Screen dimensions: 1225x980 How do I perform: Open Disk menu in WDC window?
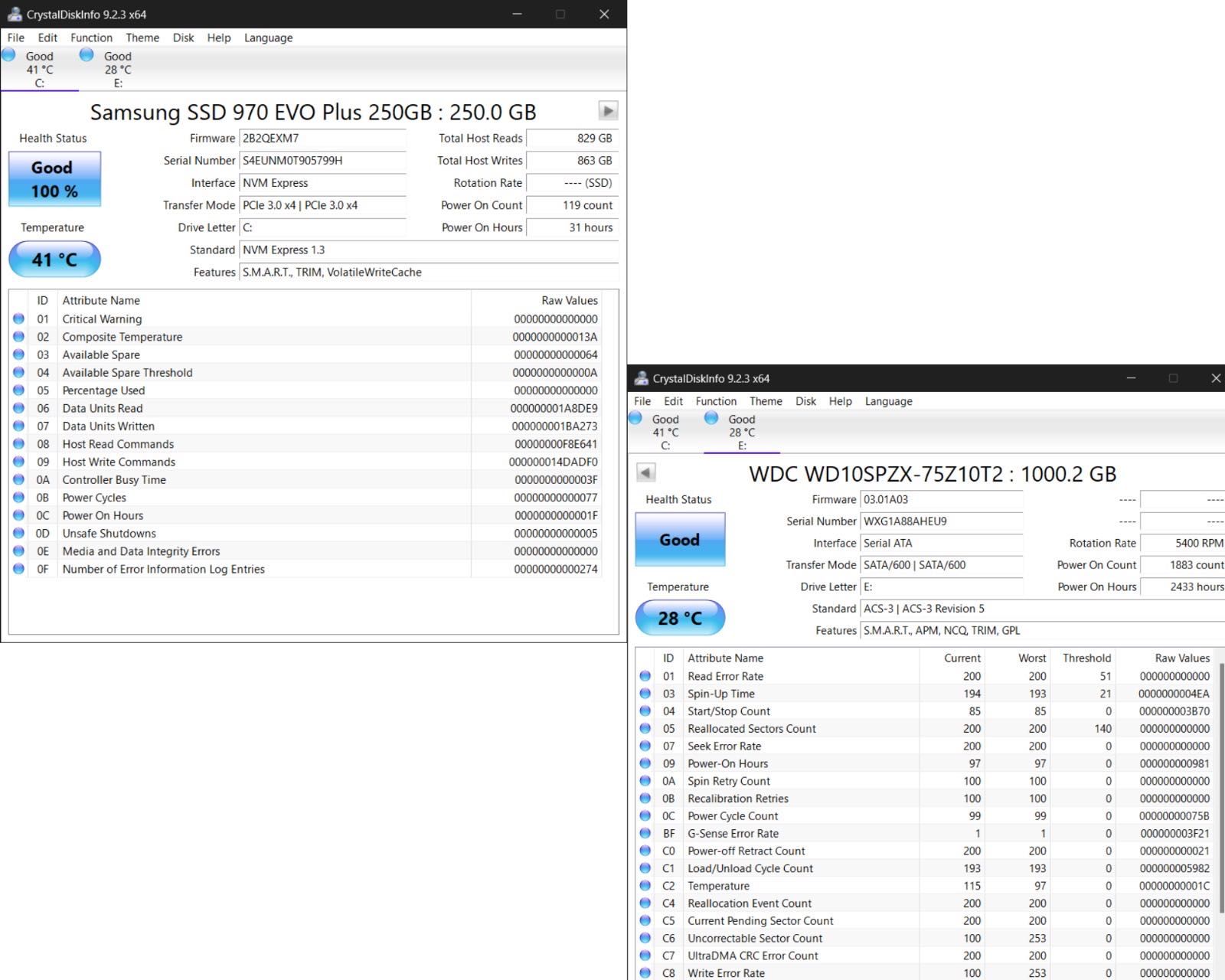tap(805, 401)
